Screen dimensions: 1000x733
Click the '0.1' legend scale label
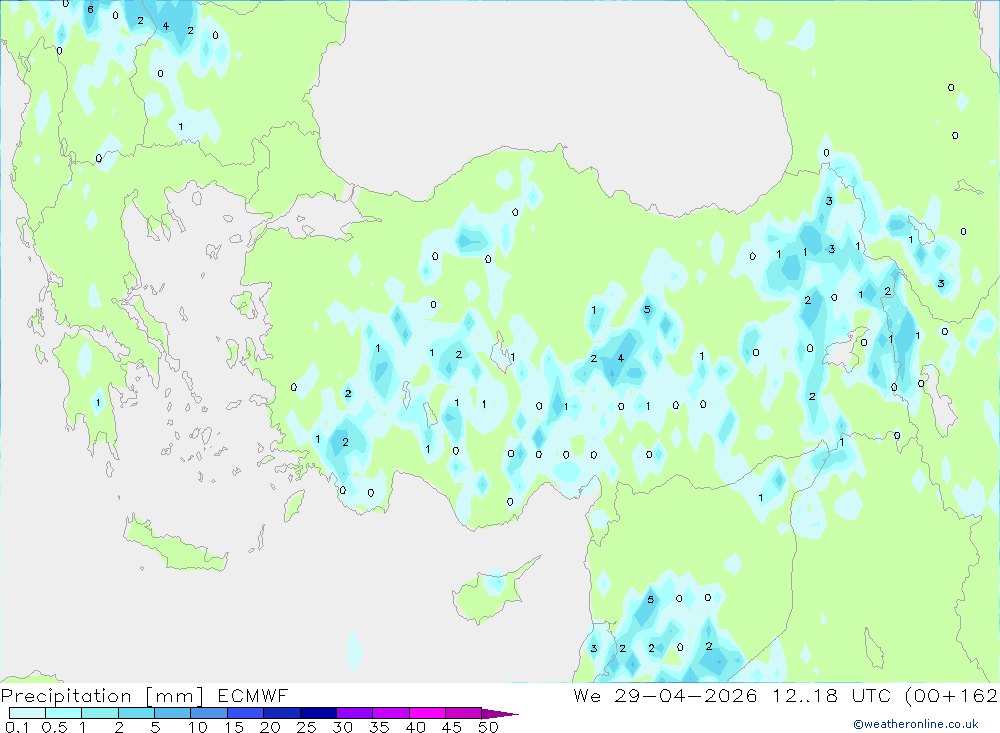tap(17, 727)
